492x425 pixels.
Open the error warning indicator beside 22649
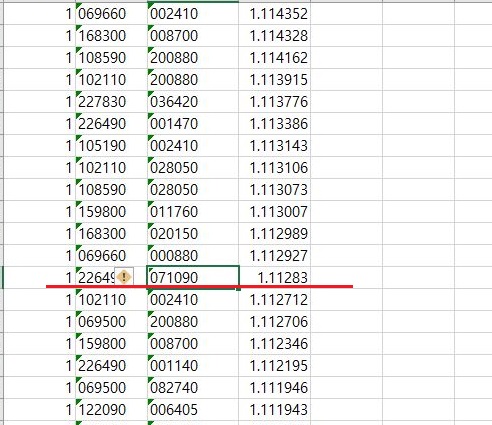124,277
